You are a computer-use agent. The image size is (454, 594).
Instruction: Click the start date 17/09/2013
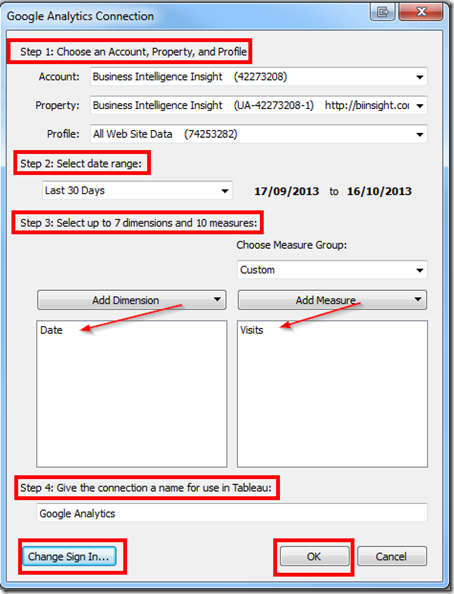point(286,191)
